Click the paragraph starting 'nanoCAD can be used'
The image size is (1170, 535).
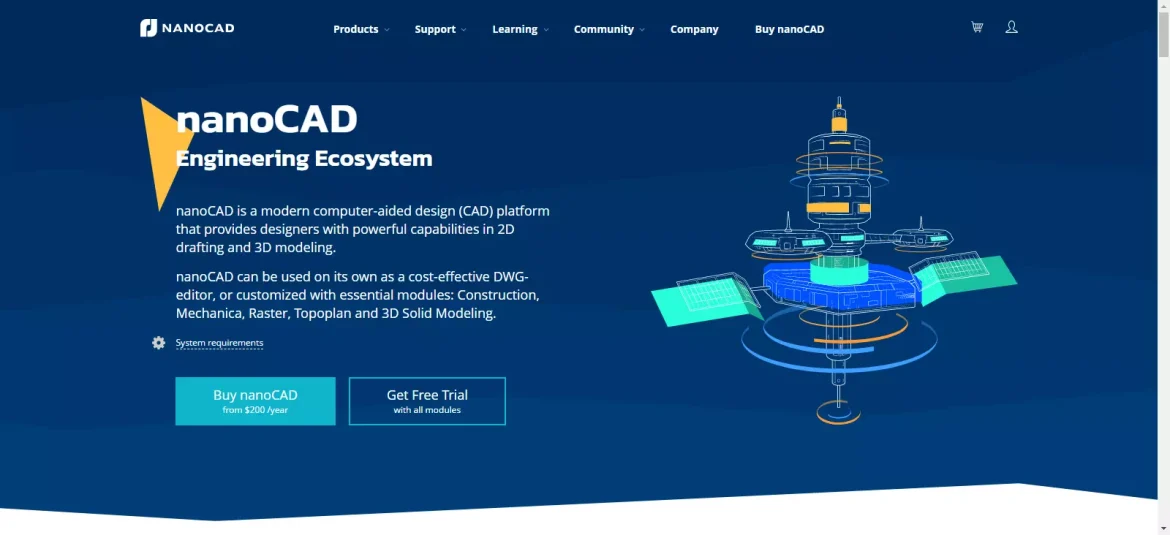point(358,295)
